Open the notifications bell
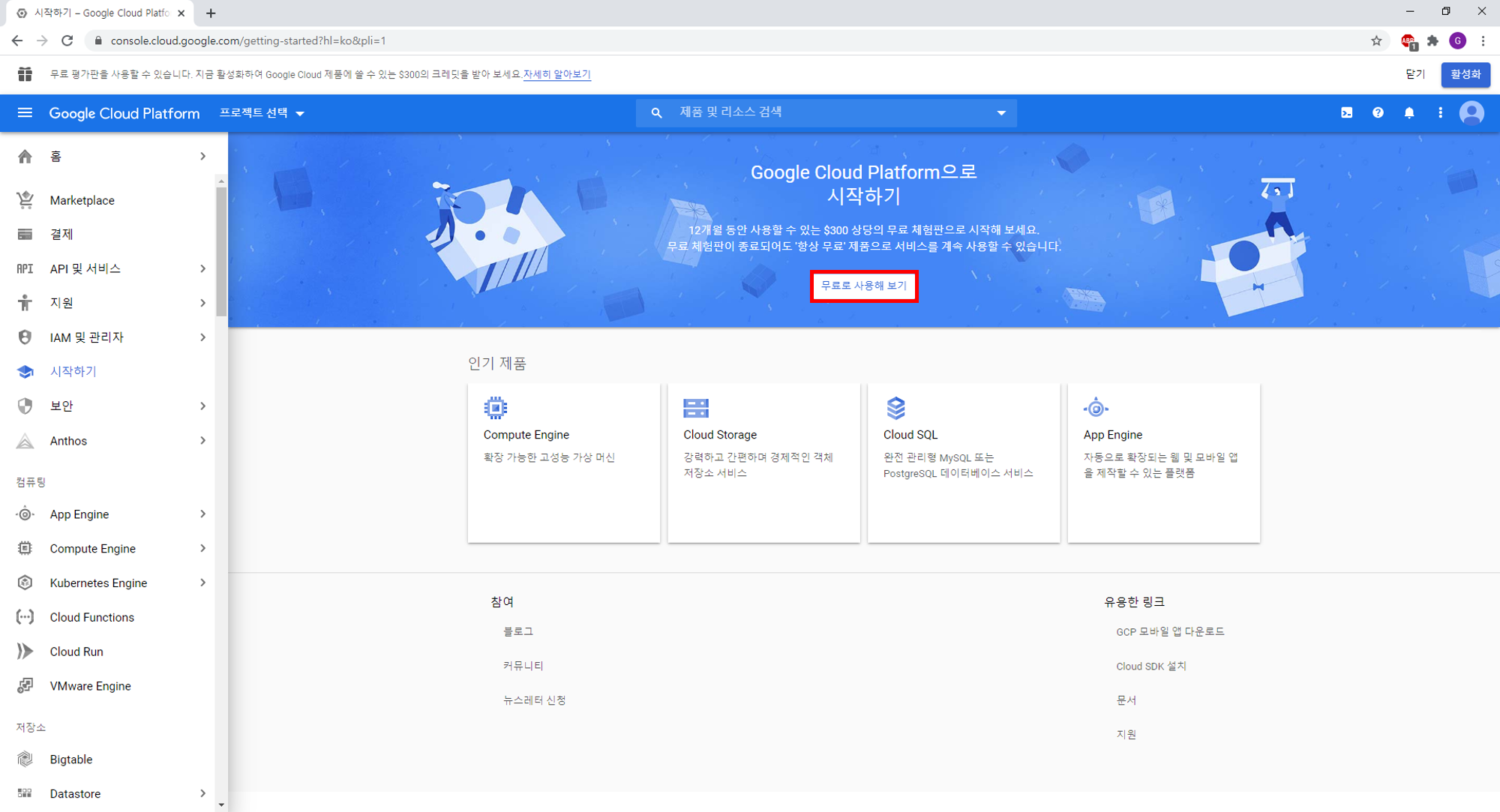This screenshot has height=812, width=1500. [1409, 113]
